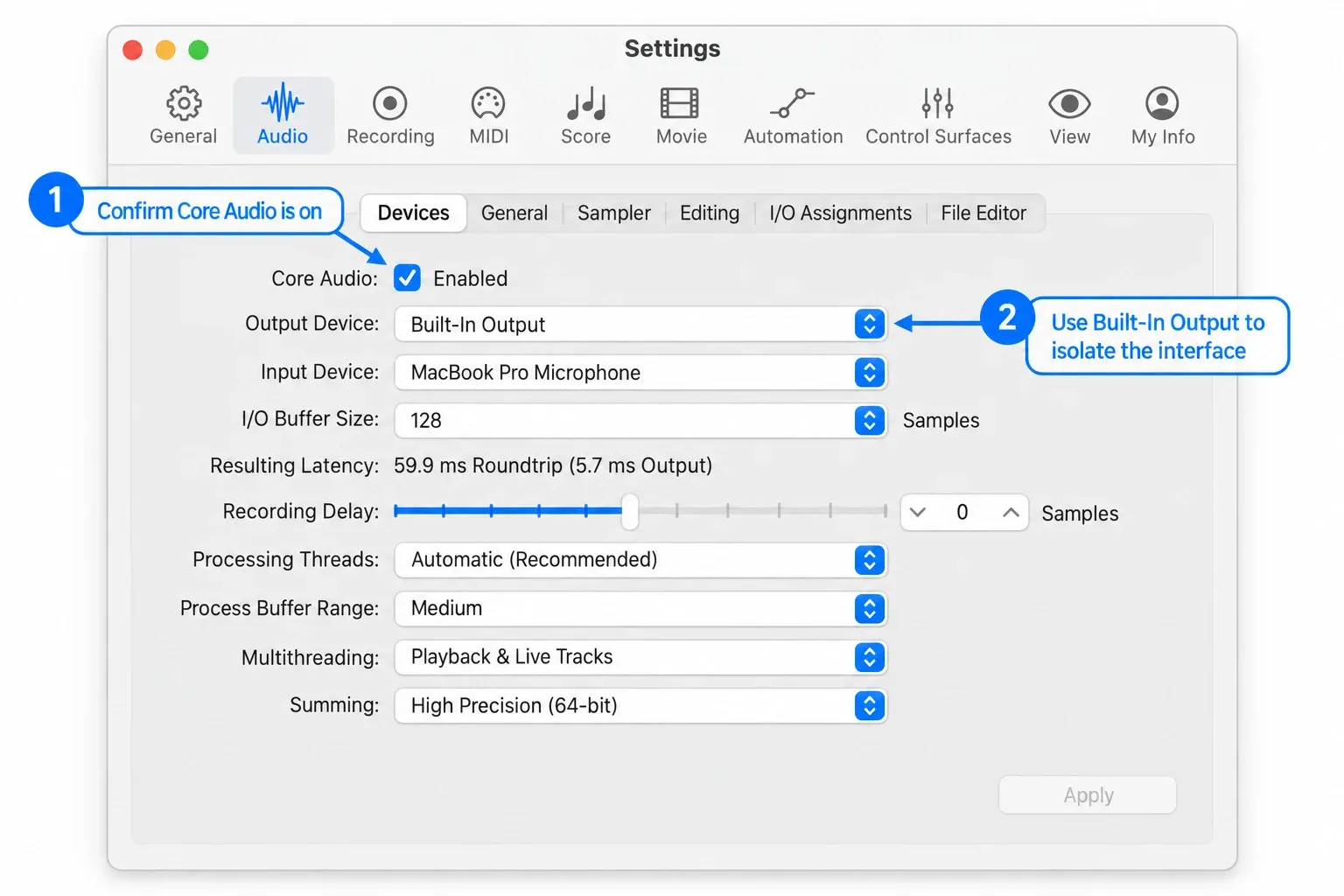Open the I/O Assignments tab
This screenshot has width=1344, height=896.
pyautogui.click(x=840, y=213)
